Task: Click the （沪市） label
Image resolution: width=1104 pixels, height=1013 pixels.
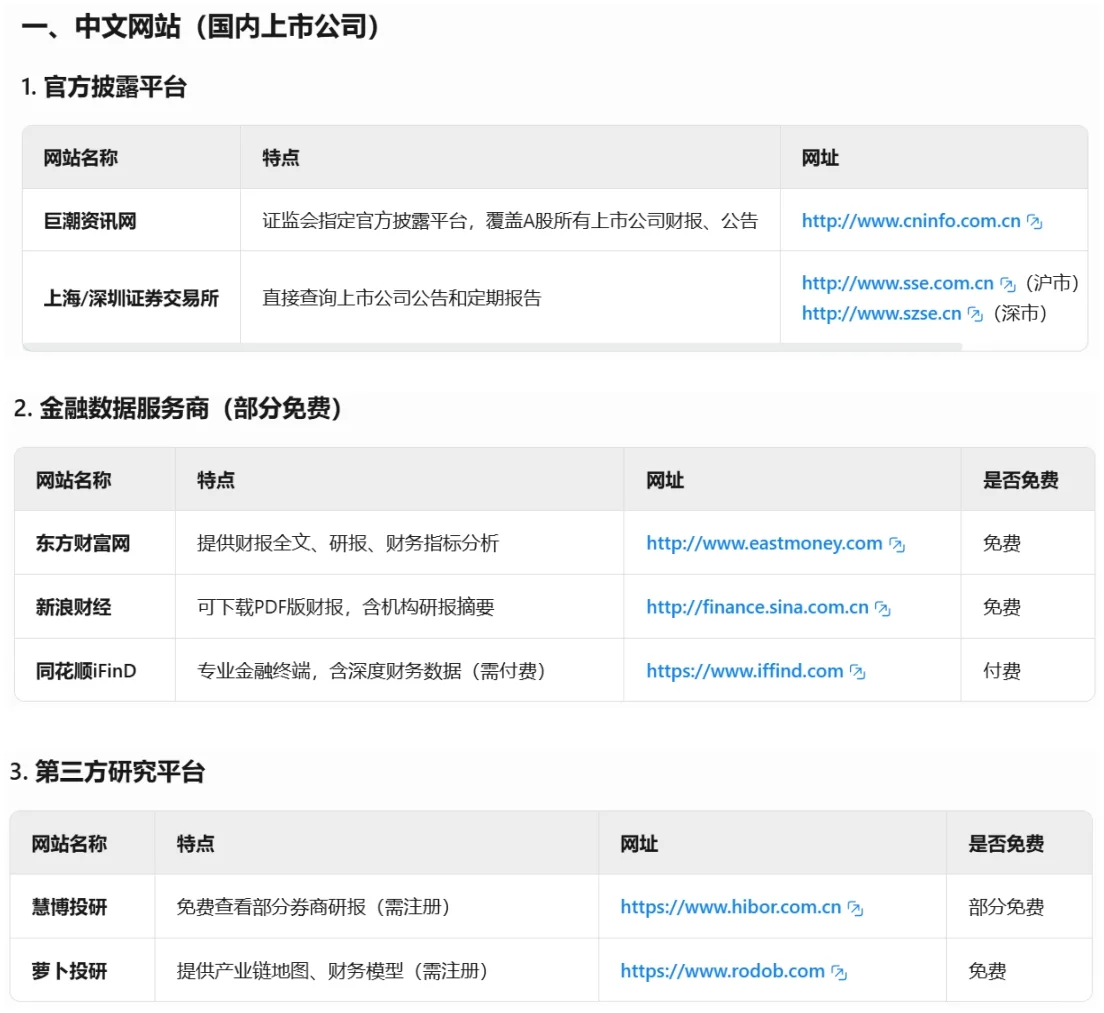Action: (1052, 283)
